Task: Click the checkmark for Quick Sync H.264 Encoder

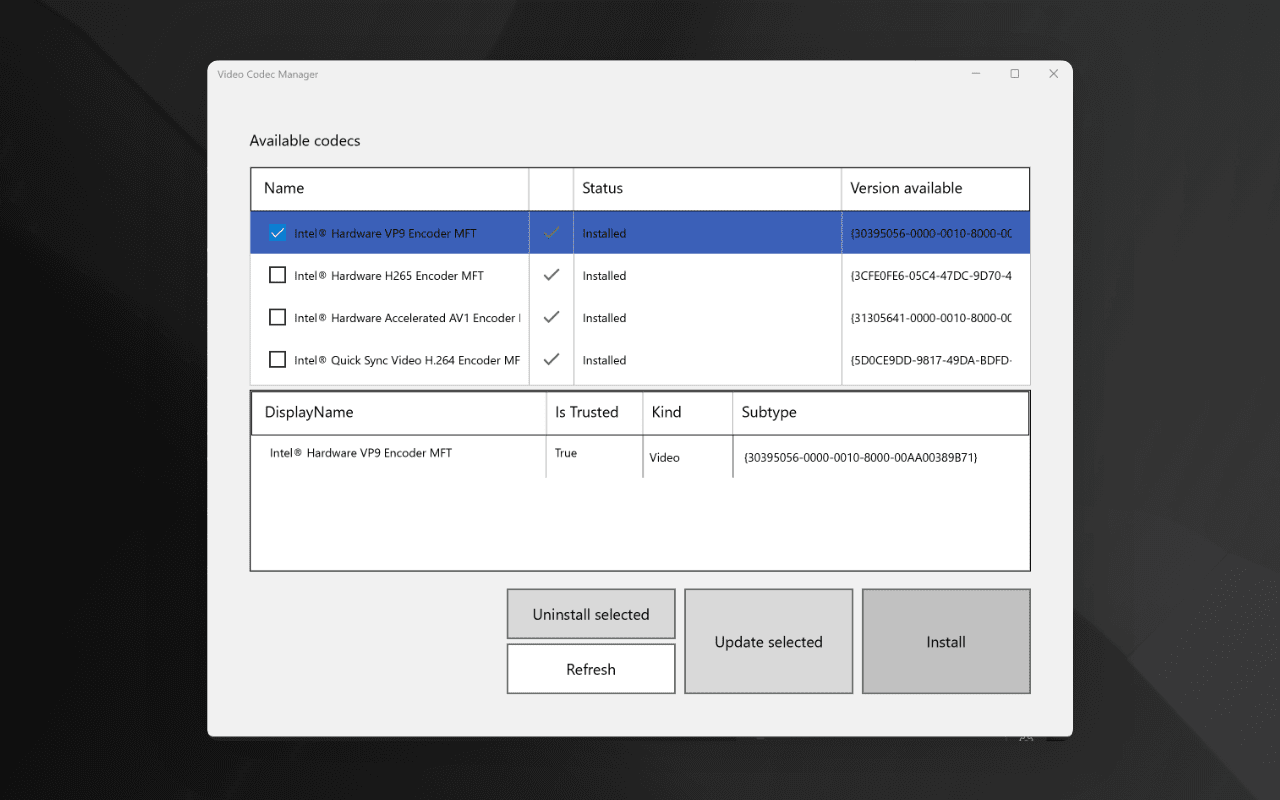Action: [551, 359]
